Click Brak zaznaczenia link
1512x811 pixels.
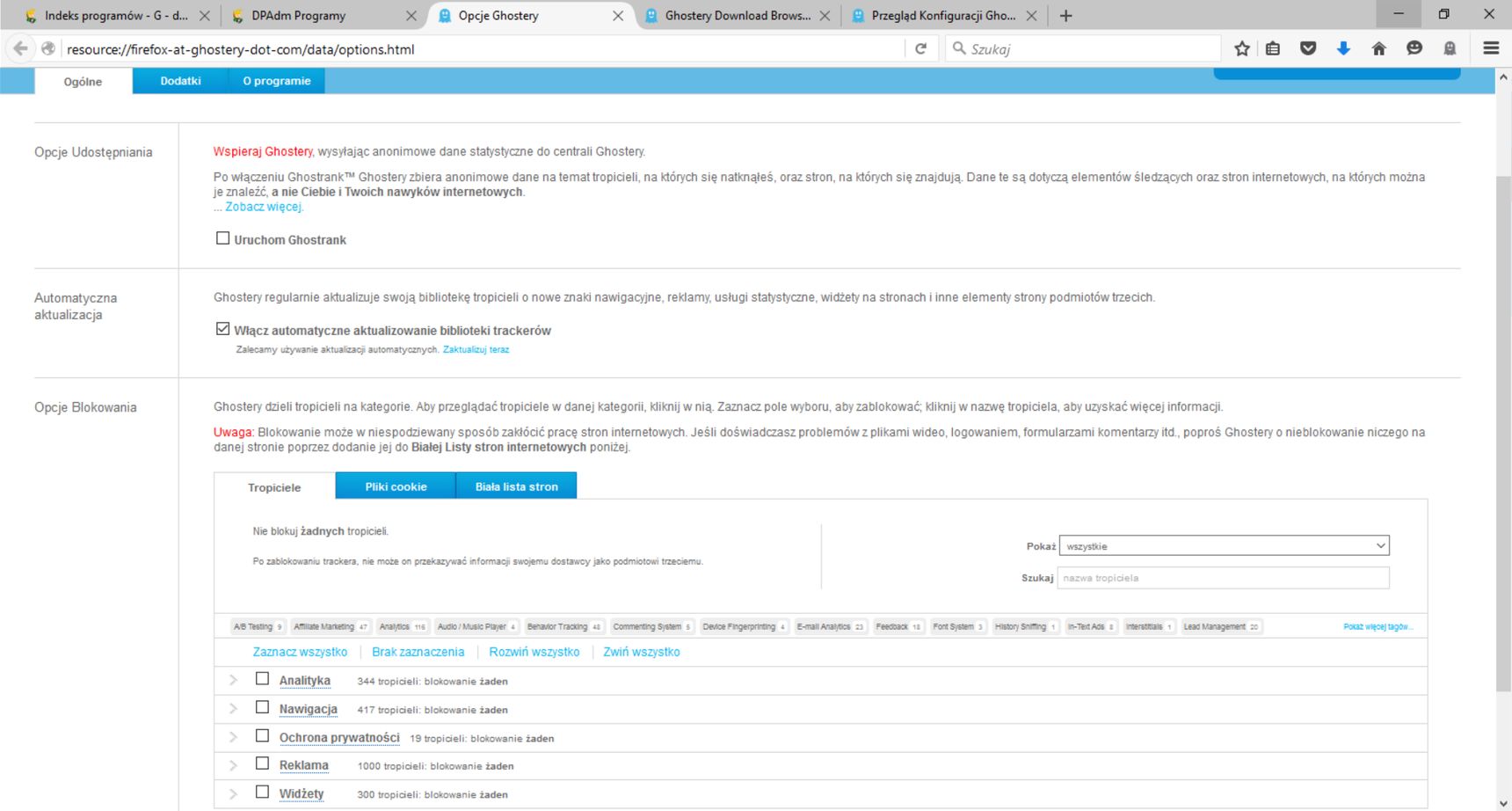point(418,652)
